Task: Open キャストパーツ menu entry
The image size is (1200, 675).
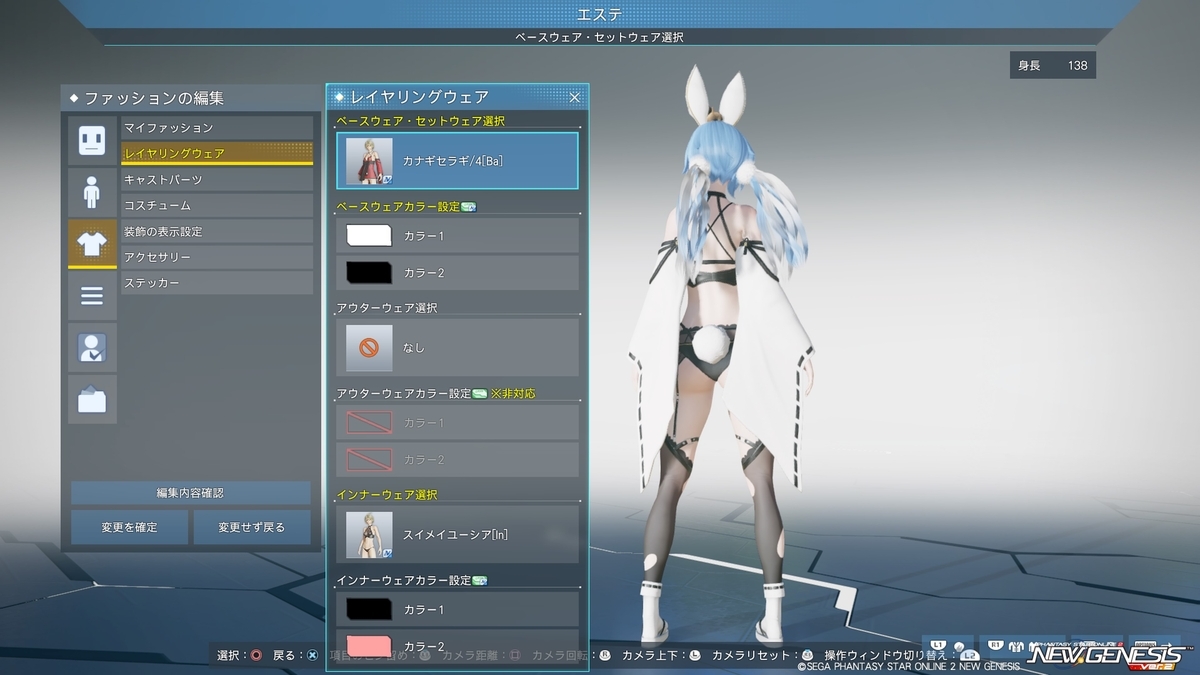Action: 217,179
